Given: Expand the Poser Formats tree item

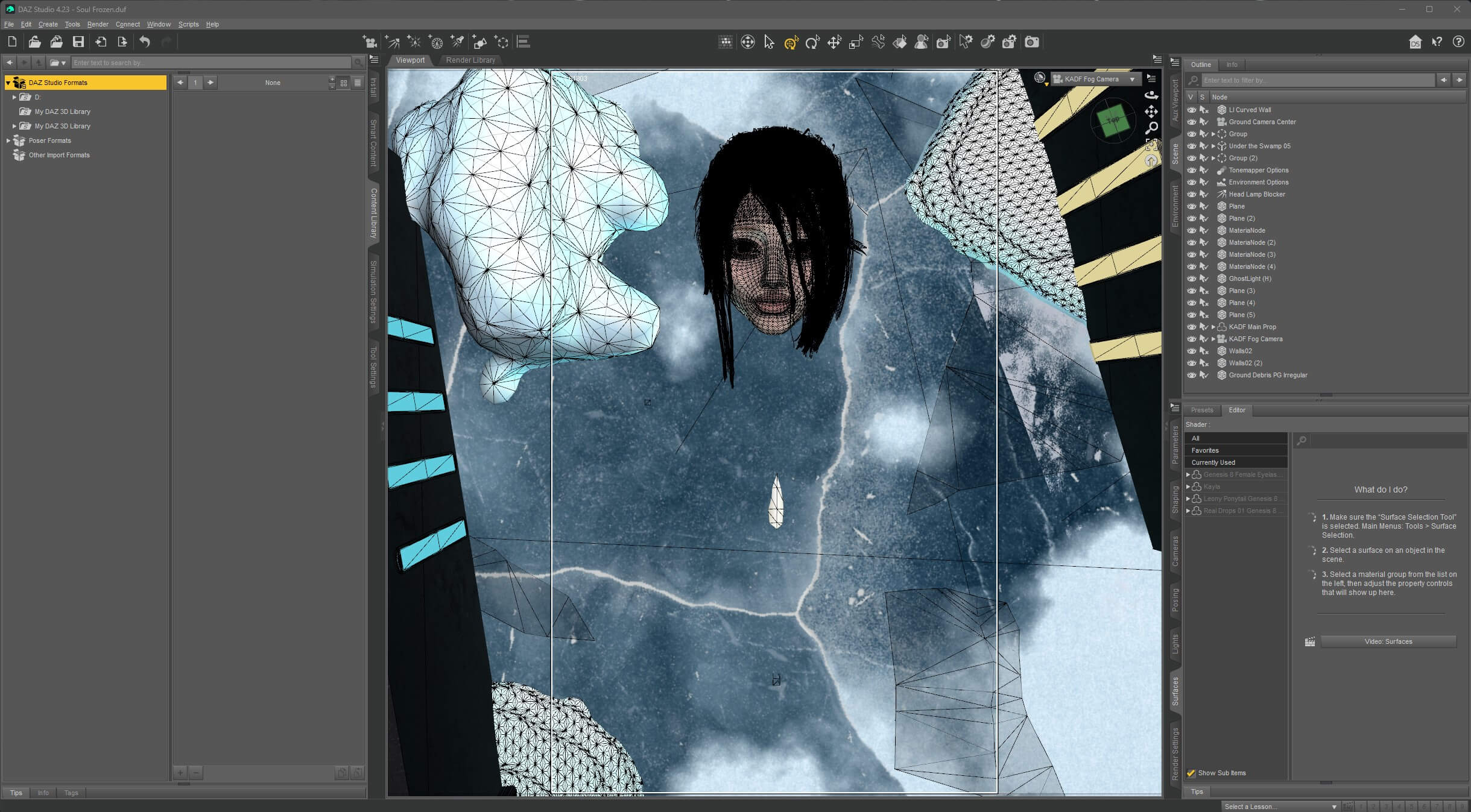Looking at the screenshot, I should (x=8, y=140).
